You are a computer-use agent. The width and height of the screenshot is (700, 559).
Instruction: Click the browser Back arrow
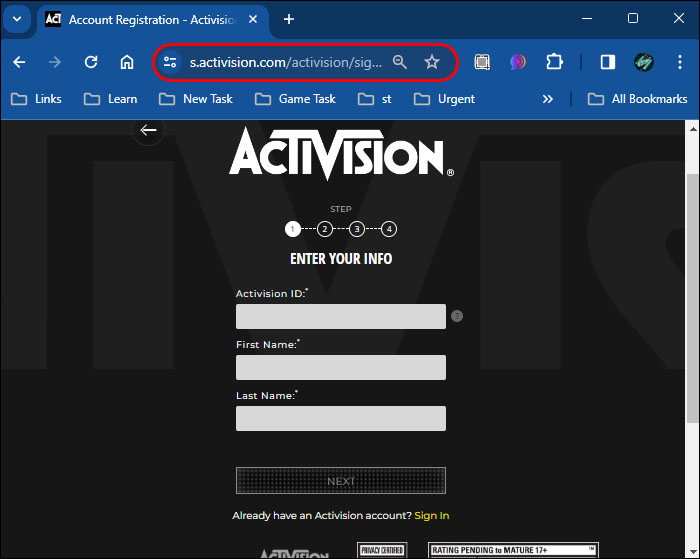19,62
